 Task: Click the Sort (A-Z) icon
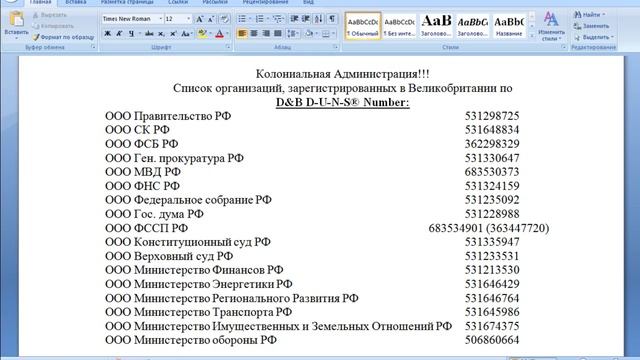pyautogui.click(x=319, y=19)
